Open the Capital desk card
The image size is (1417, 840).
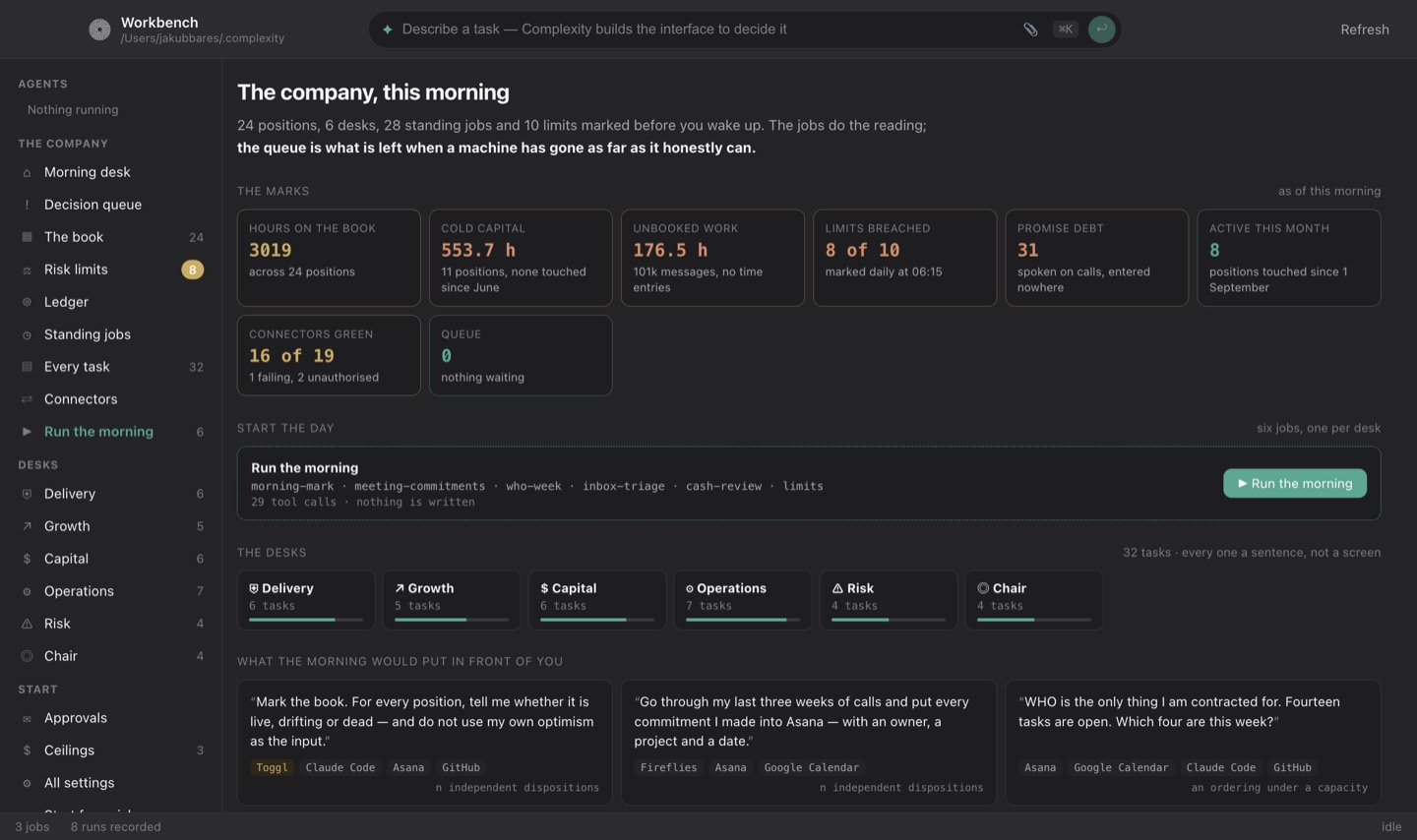click(x=597, y=600)
